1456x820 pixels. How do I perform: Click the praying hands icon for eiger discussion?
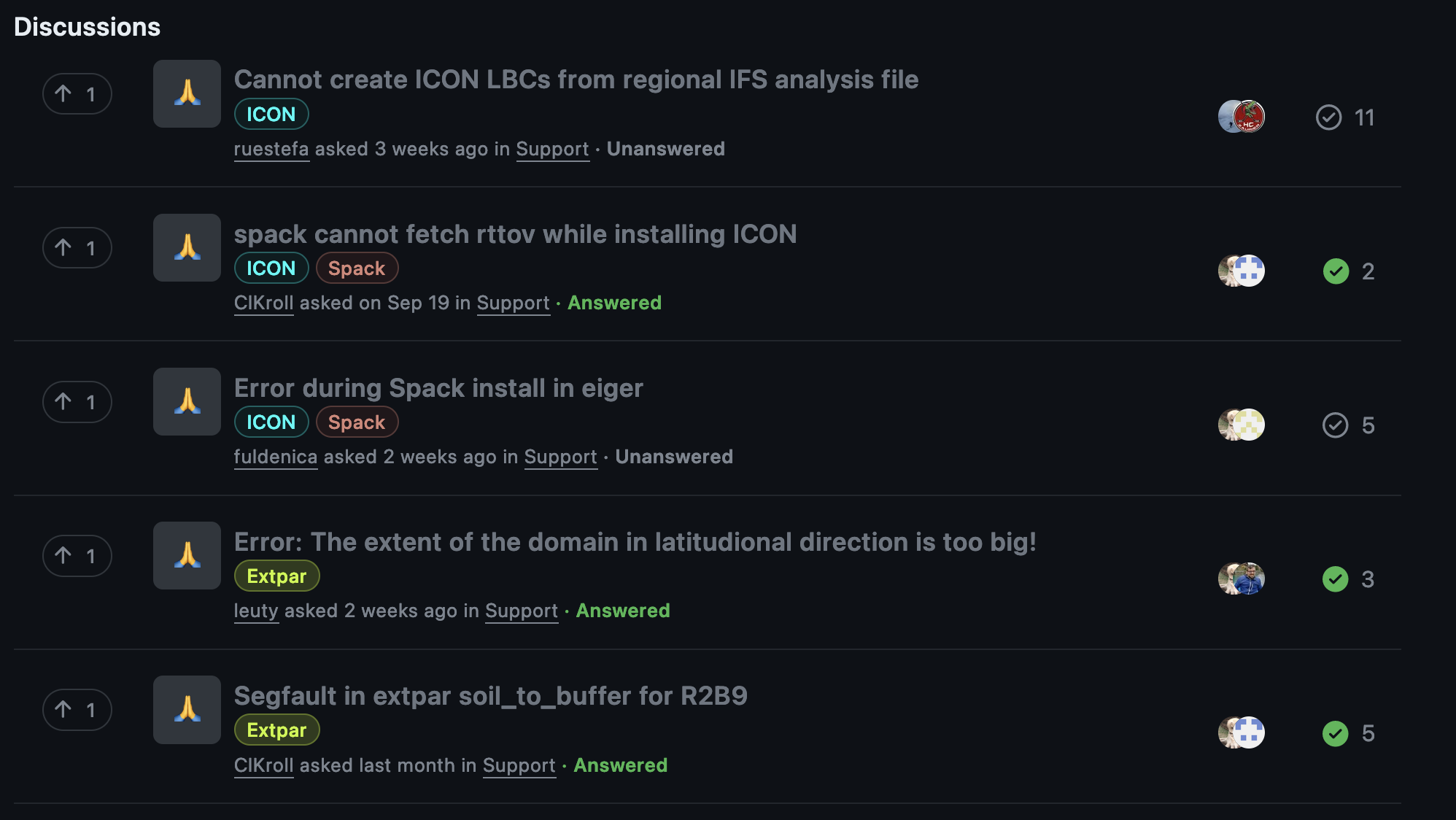187,402
